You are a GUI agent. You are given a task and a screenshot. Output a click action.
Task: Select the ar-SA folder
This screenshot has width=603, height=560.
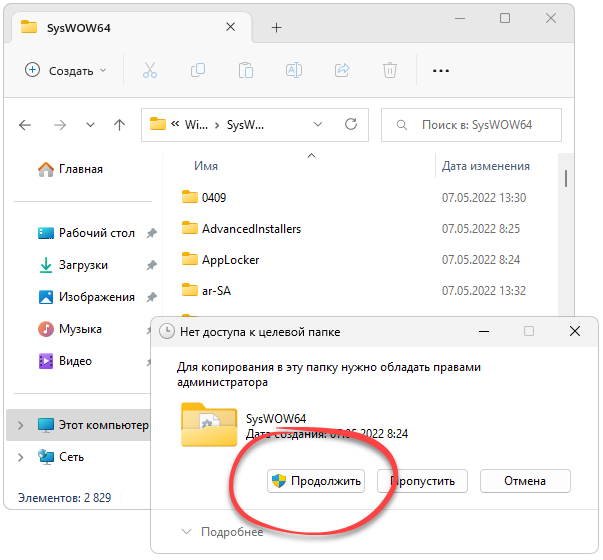[x=206, y=291]
